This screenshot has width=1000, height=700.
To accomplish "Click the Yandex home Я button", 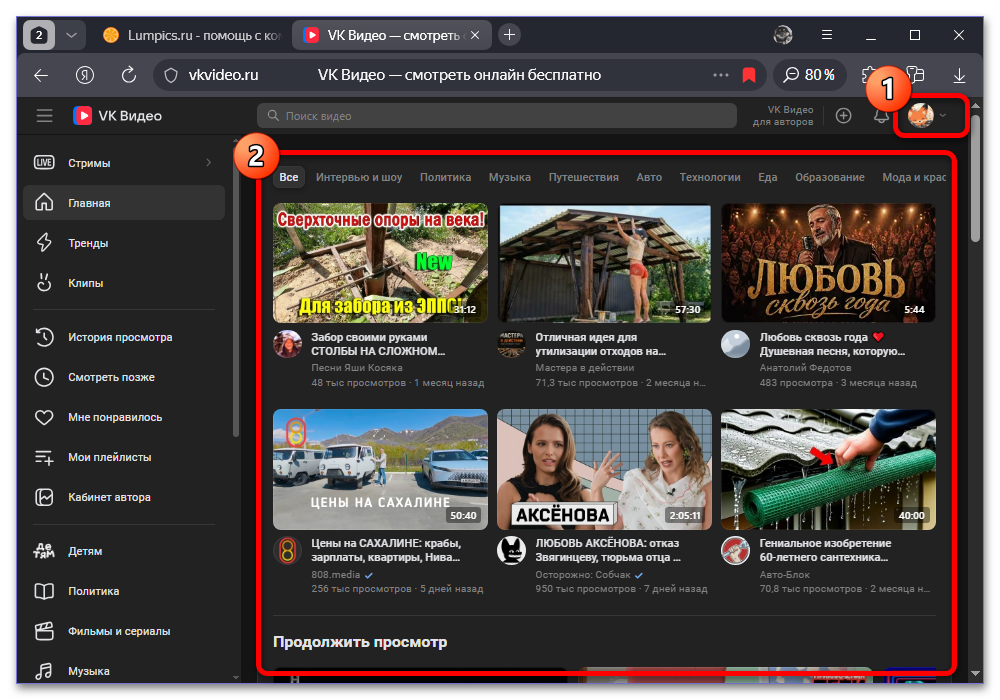I will click(85, 75).
